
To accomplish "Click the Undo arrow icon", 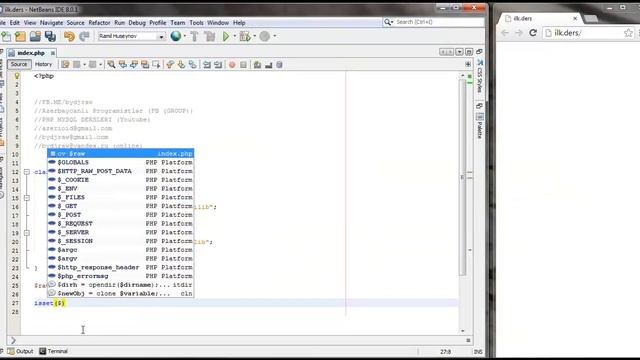I will (x=69, y=36).
